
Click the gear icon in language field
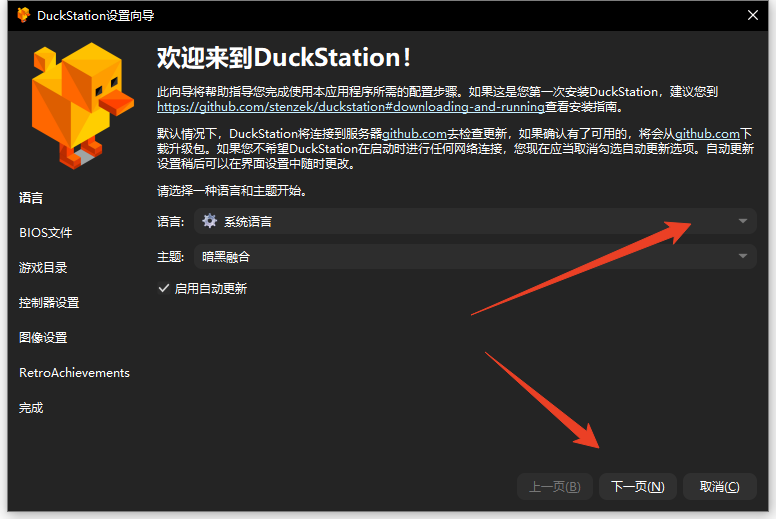[x=210, y=221]
